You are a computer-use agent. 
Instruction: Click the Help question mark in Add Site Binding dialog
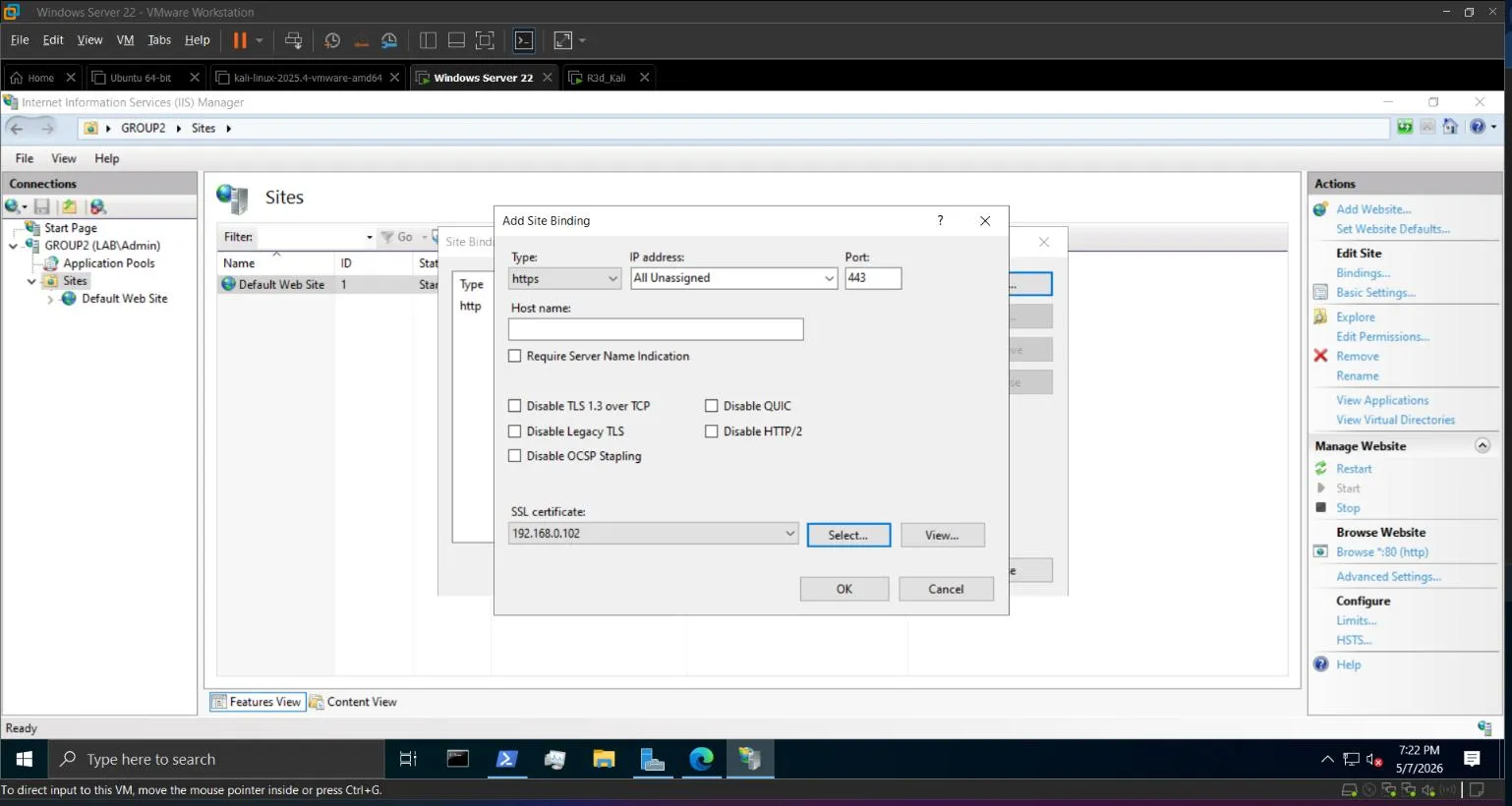pos(940,220)
